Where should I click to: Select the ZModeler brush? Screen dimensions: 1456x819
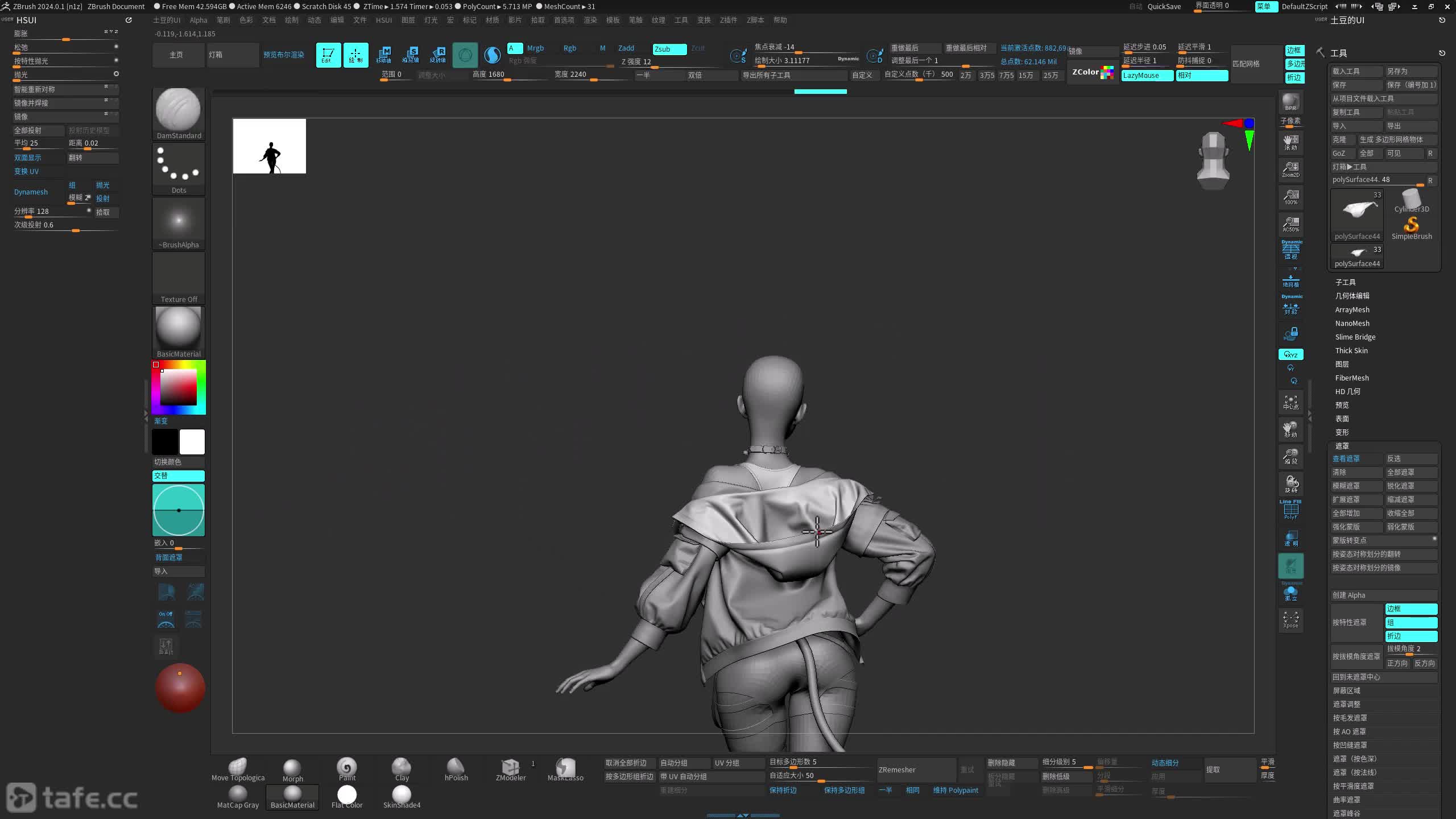[511, 770]
